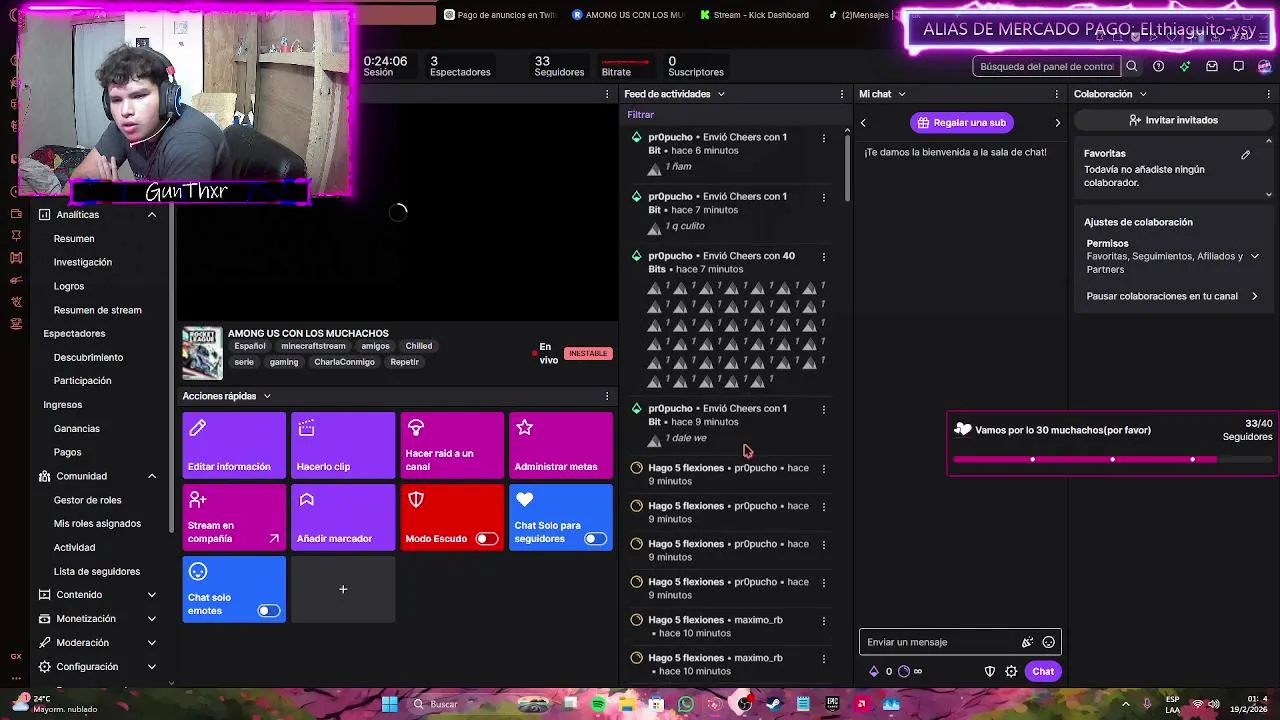Open Descubrimiento in sidebar
Viewport: 1280px width, 720px height.
coord(88,357)
